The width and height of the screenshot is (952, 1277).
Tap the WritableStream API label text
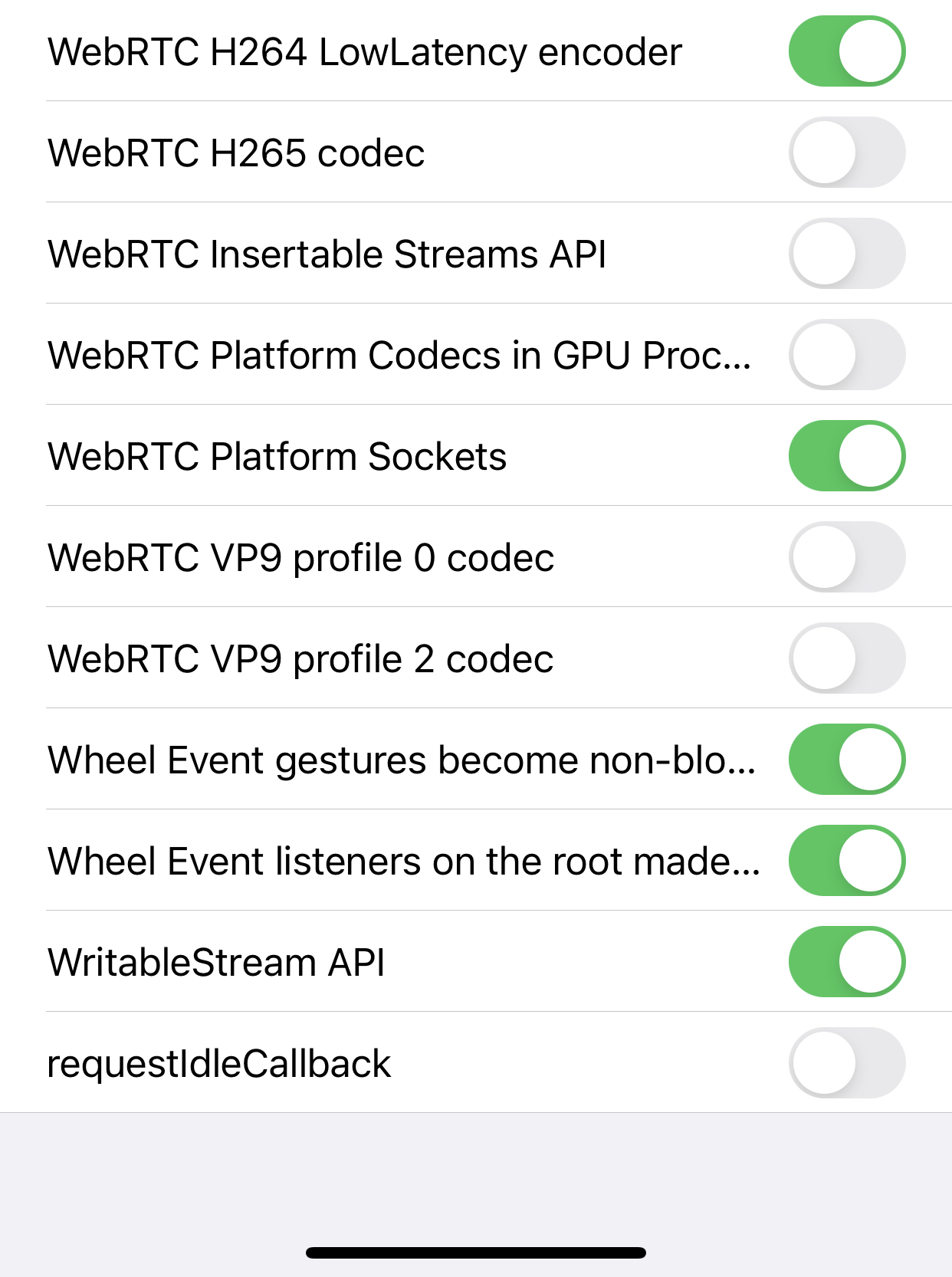pos(216,962)
